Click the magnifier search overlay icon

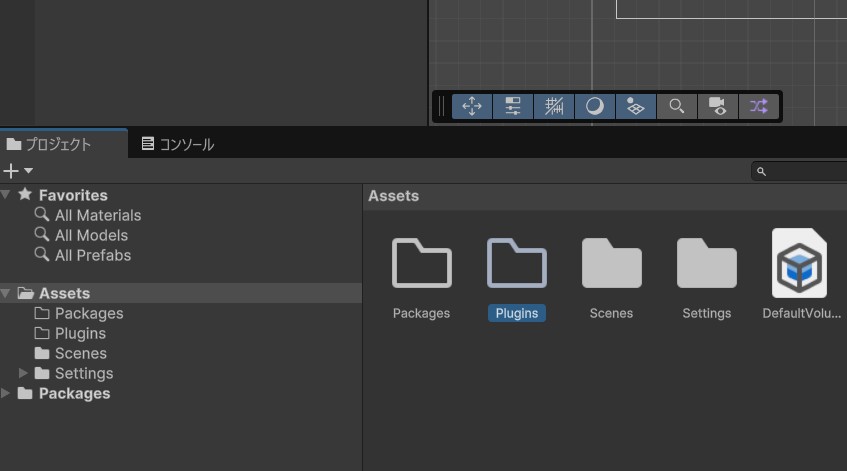click(677, 106)
